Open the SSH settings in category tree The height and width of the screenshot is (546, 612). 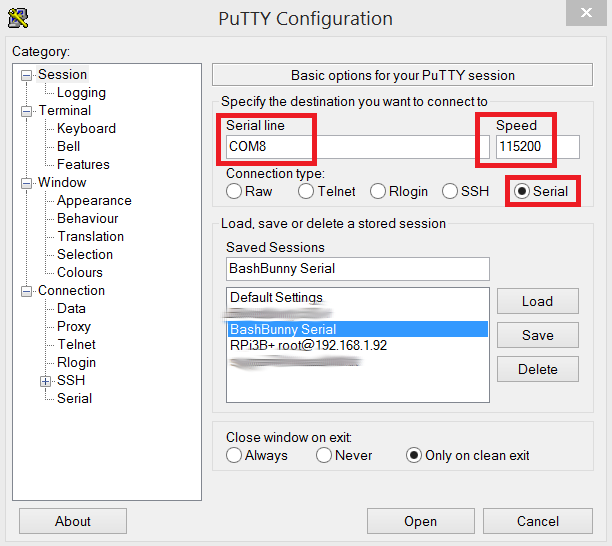[71, 380]
